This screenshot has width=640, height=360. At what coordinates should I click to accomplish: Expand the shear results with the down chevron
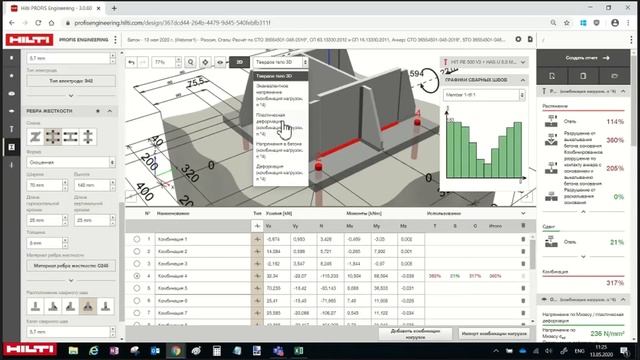click(583, 257)
